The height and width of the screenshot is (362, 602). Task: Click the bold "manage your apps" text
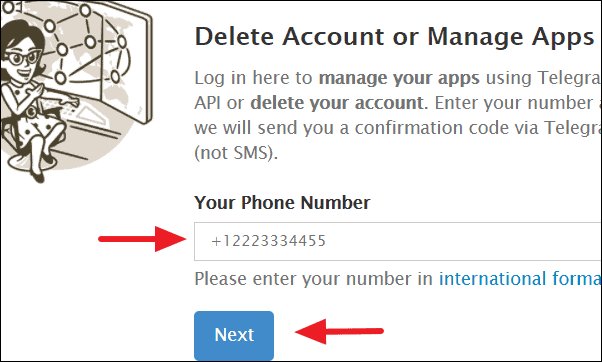(399, 78)
